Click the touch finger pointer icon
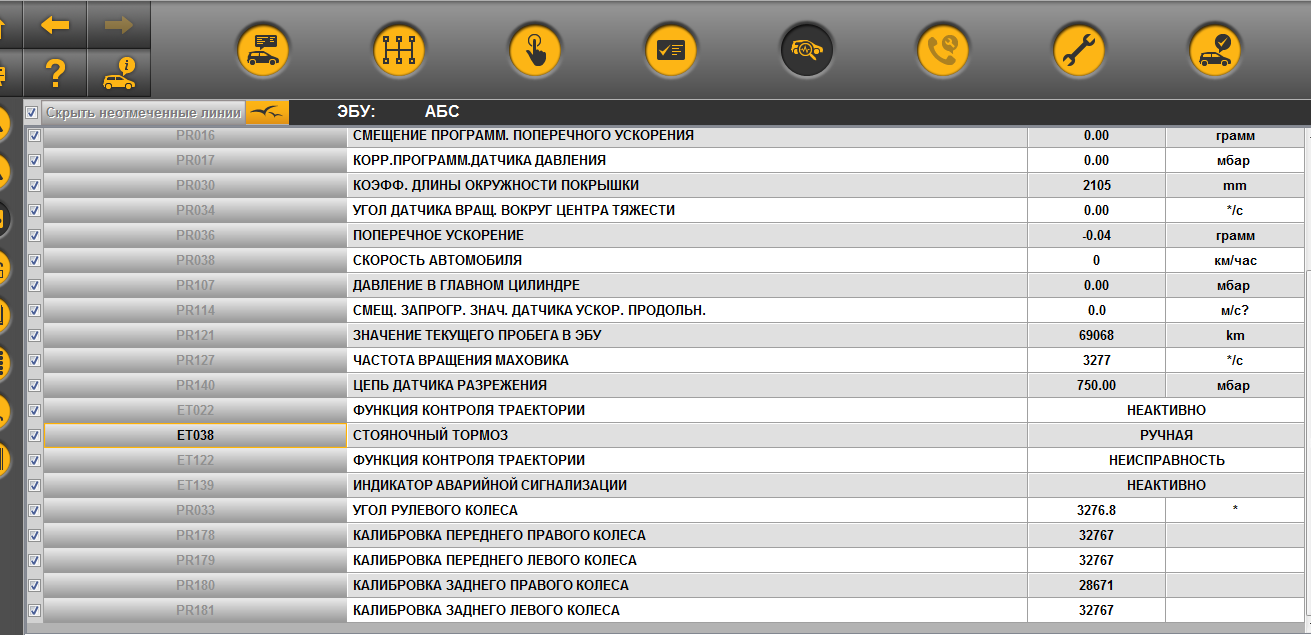This screenshot has width=1311, height=635. (535, 49)
